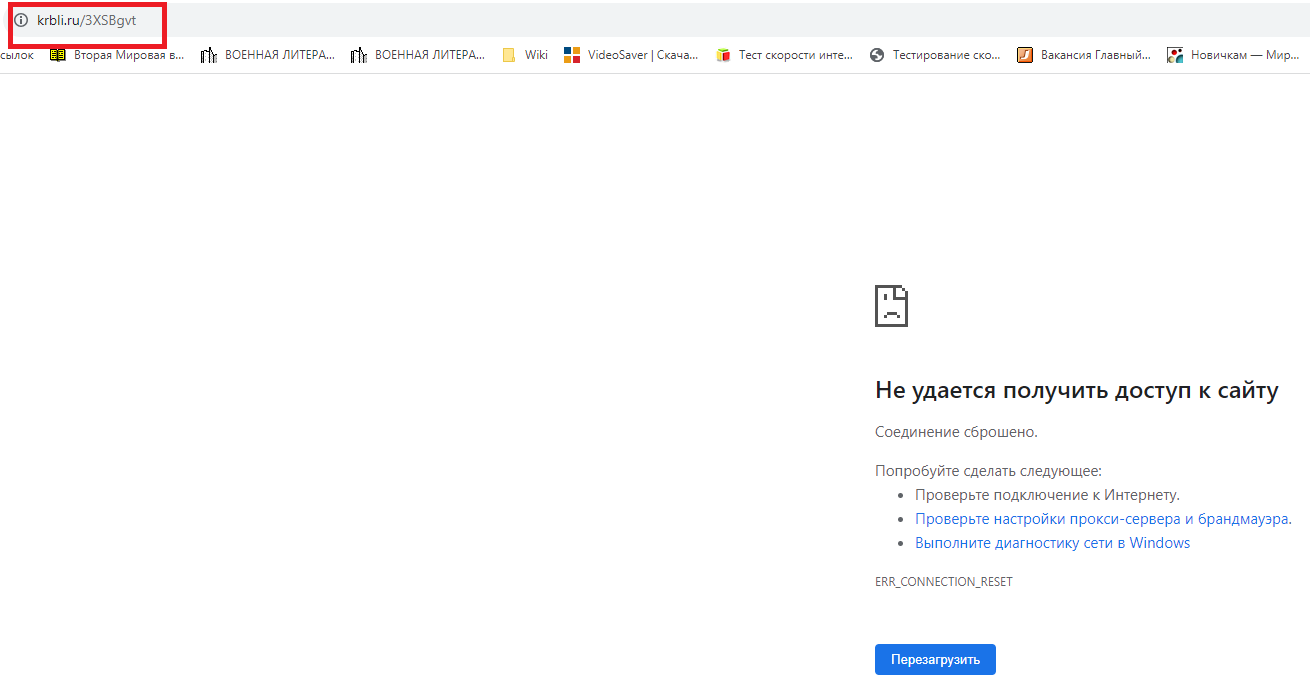Screen dimensions: 1310x693
Task: Open the Тестирование ско... bookmark
Action: [x=935, y=55]
